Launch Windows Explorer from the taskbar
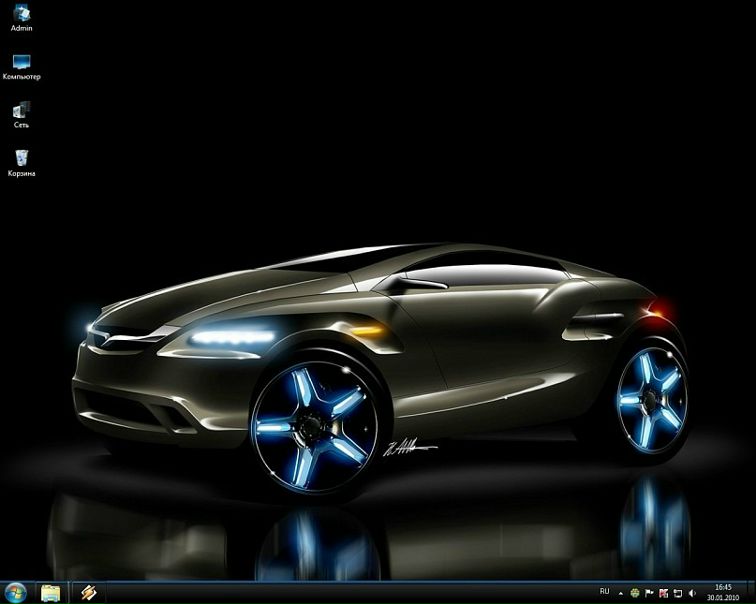 click(x=50, y=593)
